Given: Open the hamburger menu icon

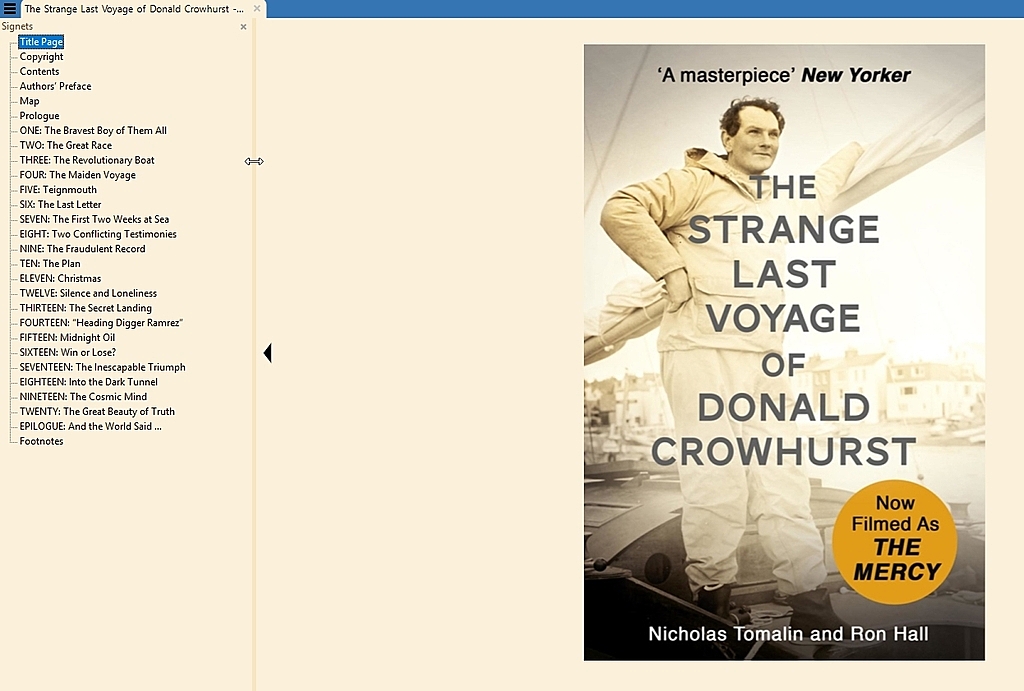Looking at the screenshot, I should tap(10, 8).
